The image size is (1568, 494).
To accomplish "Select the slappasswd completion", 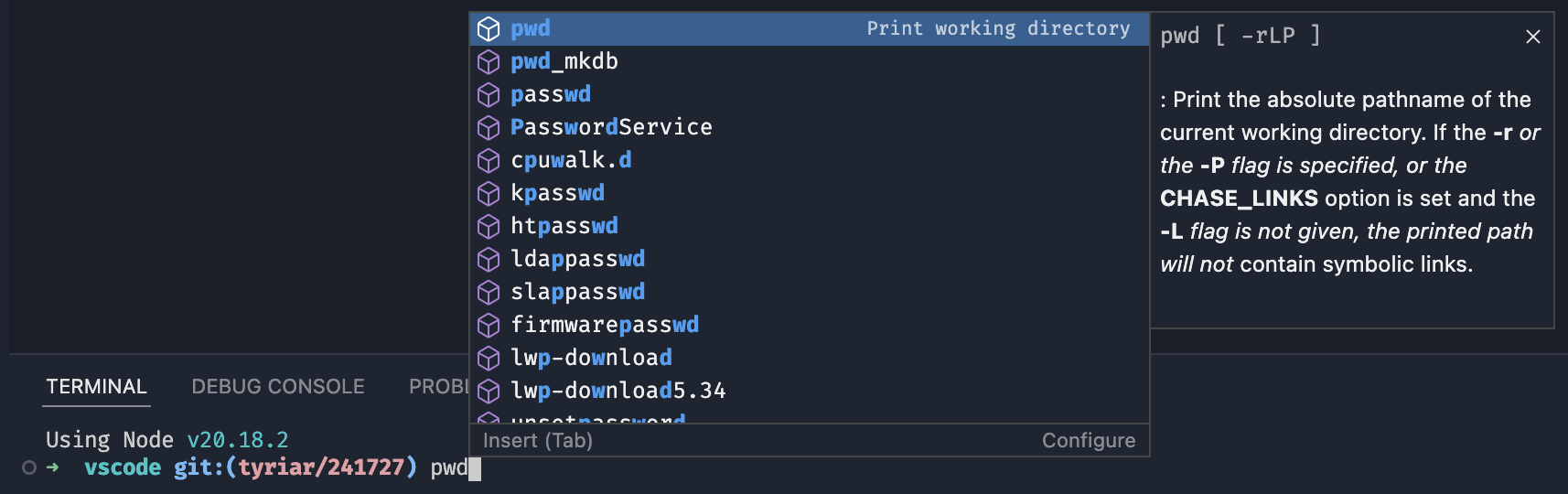I will [x=578, y=292].
